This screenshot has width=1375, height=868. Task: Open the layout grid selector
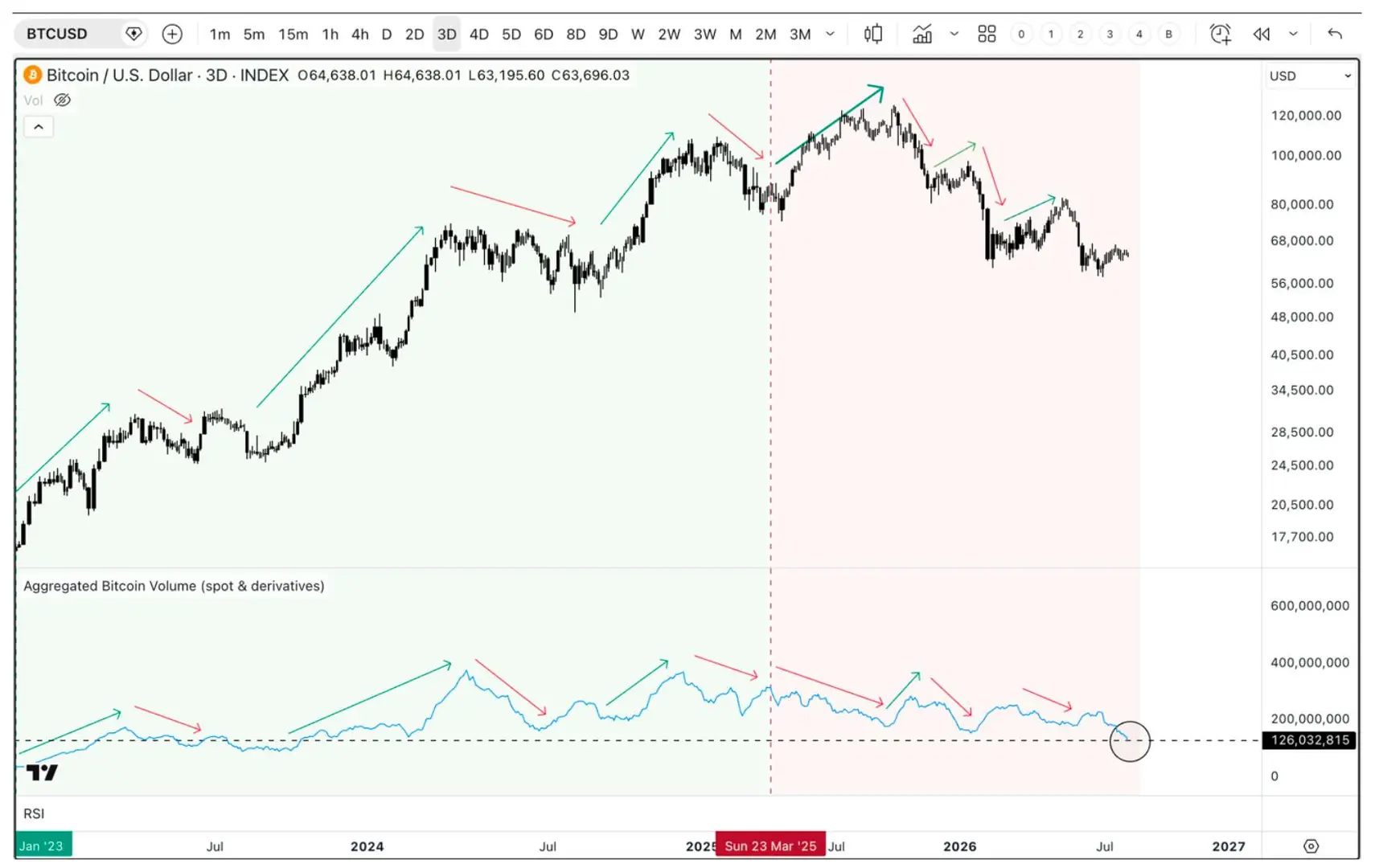(987, 34)
